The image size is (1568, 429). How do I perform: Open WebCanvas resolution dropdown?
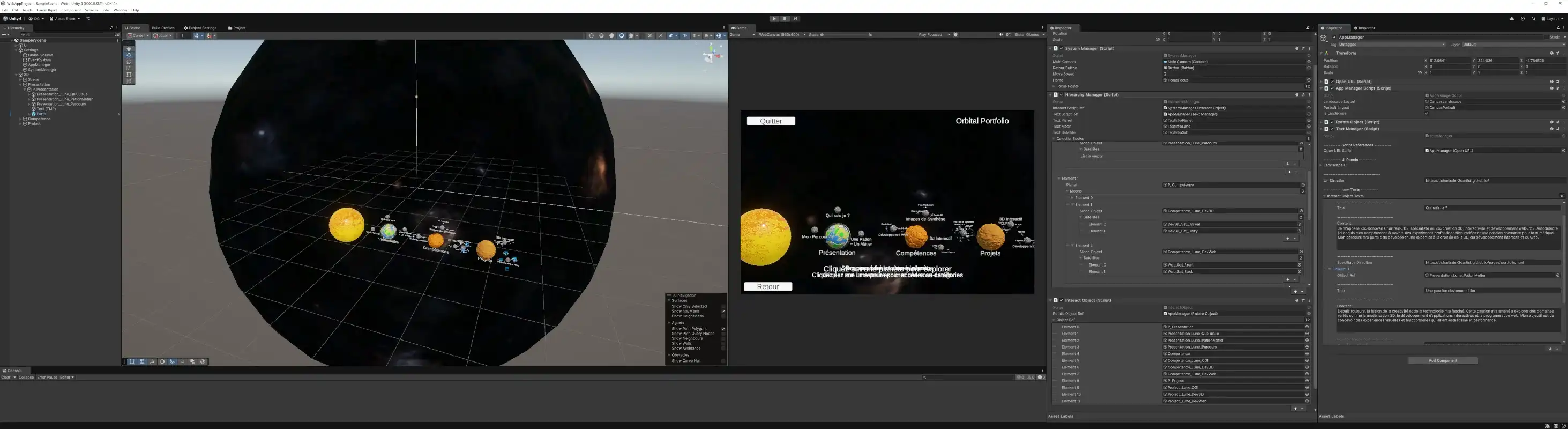pyautogui.click(x=781, y=35)
